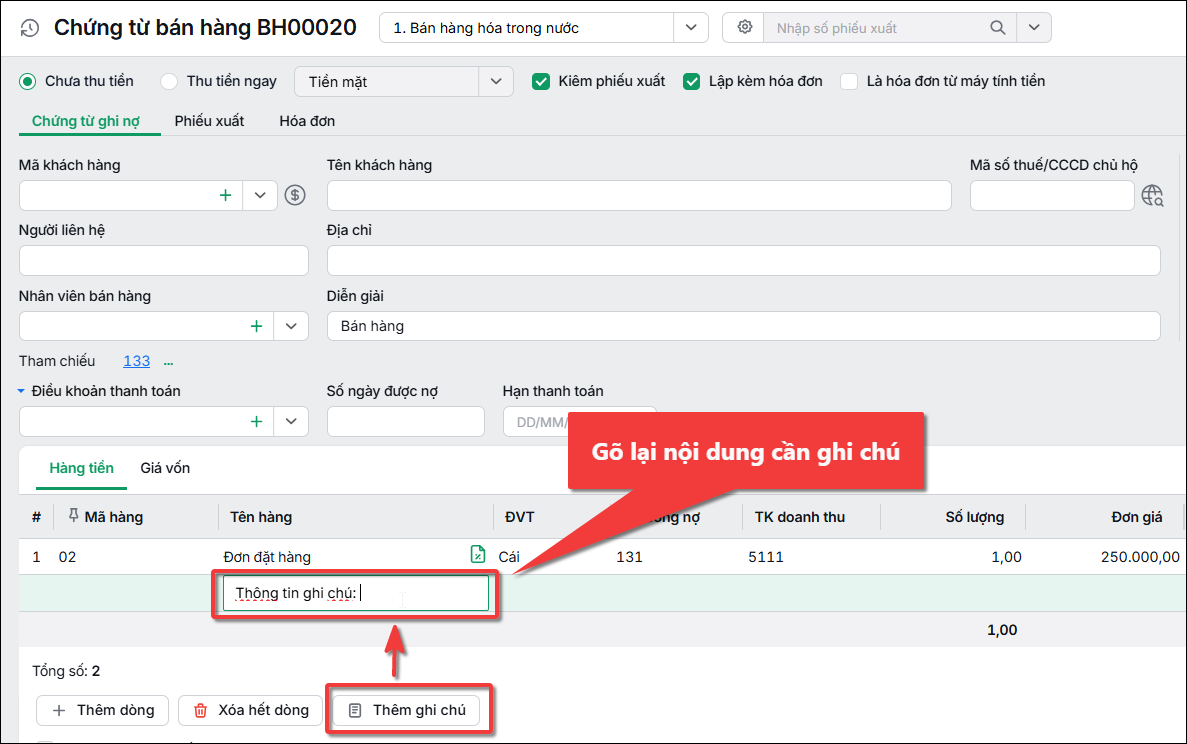Toggle the Lập kèm hóa đơn checkbox
This screenshot has height=744, width=1187.
pyautogui.click(x=691, y=81)
